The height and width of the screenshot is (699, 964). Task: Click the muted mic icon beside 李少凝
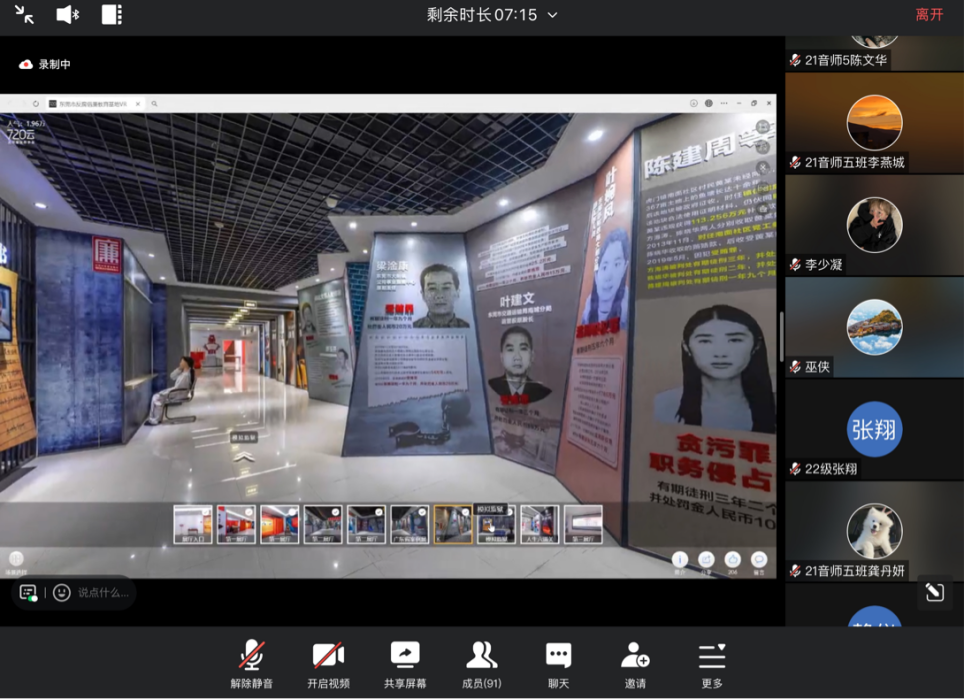[x=795, y=265]
